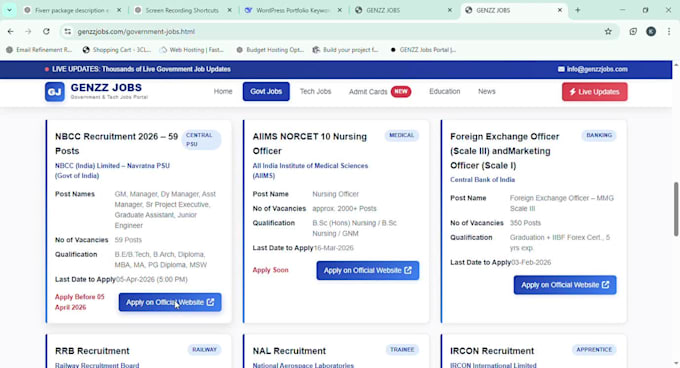This screenshot has height=368, width=680.
Task: Click AIIMS NORCET 10 Nursing Officer title
Action: click(x=310, y=143)
